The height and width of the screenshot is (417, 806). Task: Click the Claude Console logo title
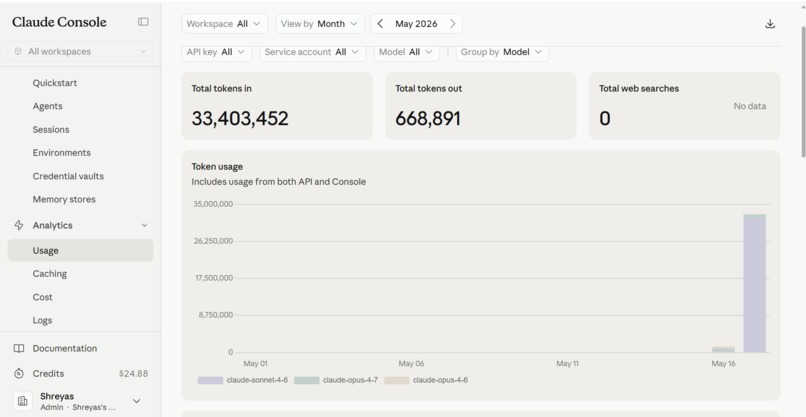pyautogui.click(x=59, y=22)
